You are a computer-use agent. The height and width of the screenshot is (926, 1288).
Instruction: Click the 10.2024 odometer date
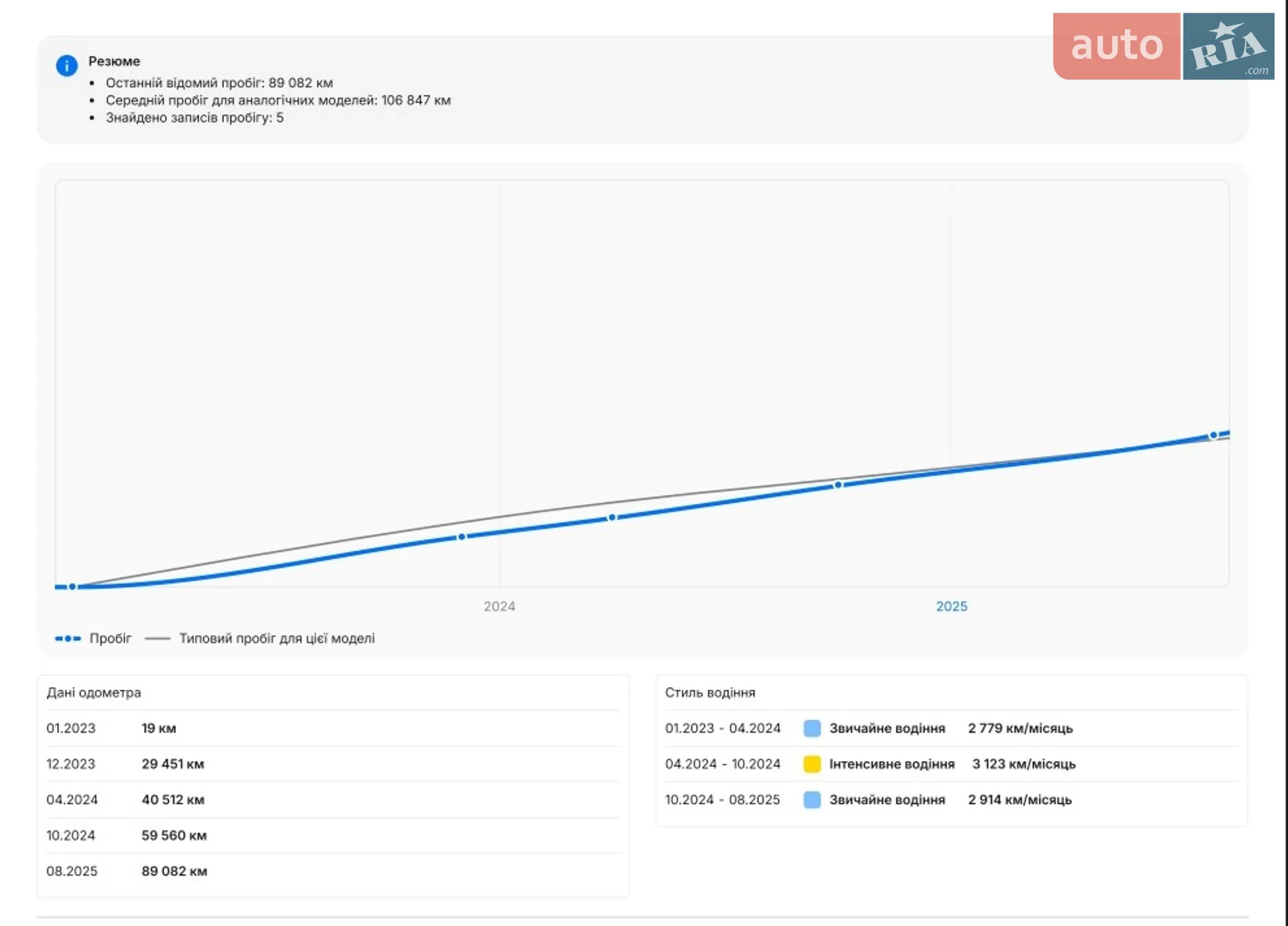click(71, 835)
